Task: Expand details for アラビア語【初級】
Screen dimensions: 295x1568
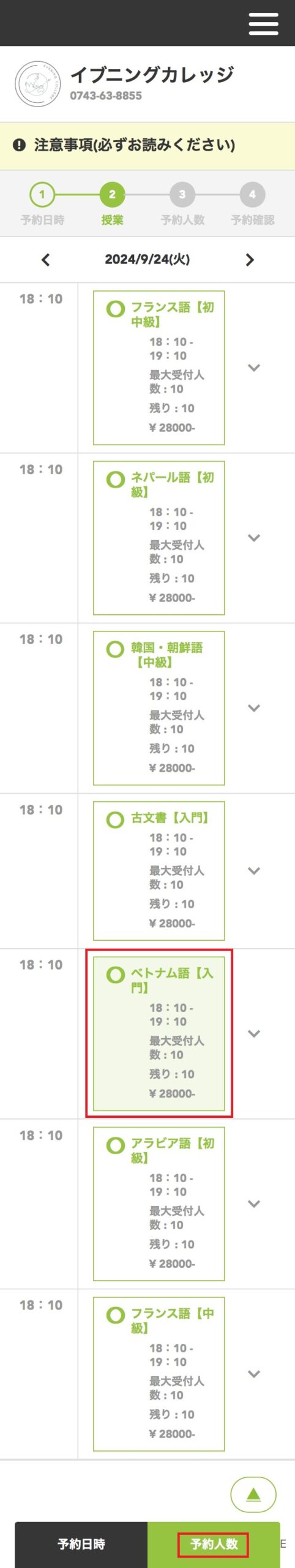Action: [x=254, y=1204]
